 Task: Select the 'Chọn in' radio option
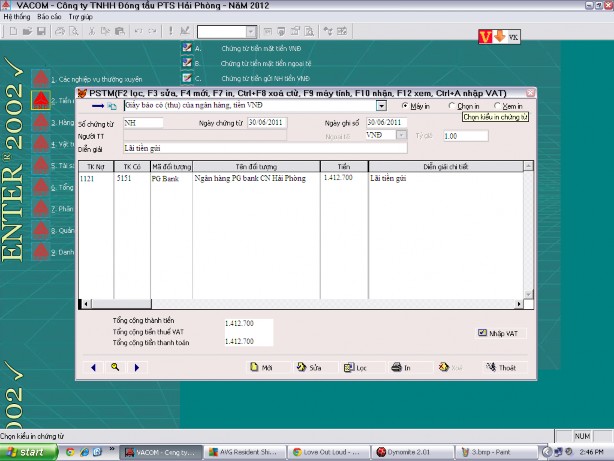(x=452, y=105)
